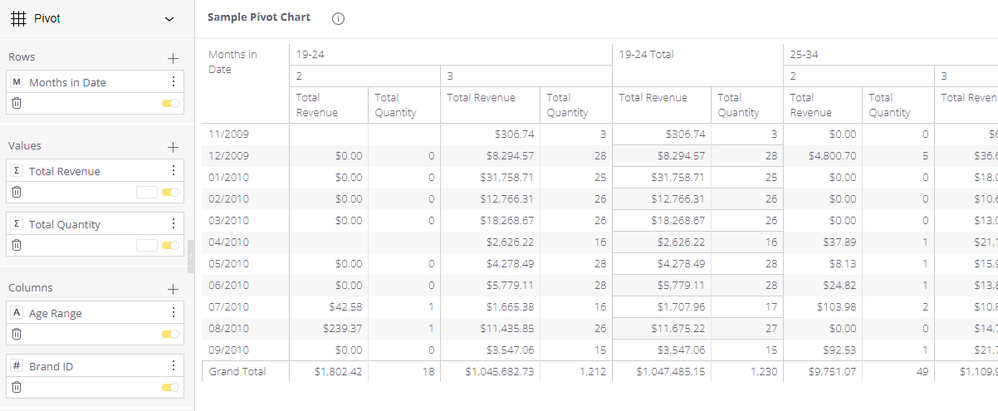
Task: Toggle the Brand ID field switch
Action: coord(170,387)
